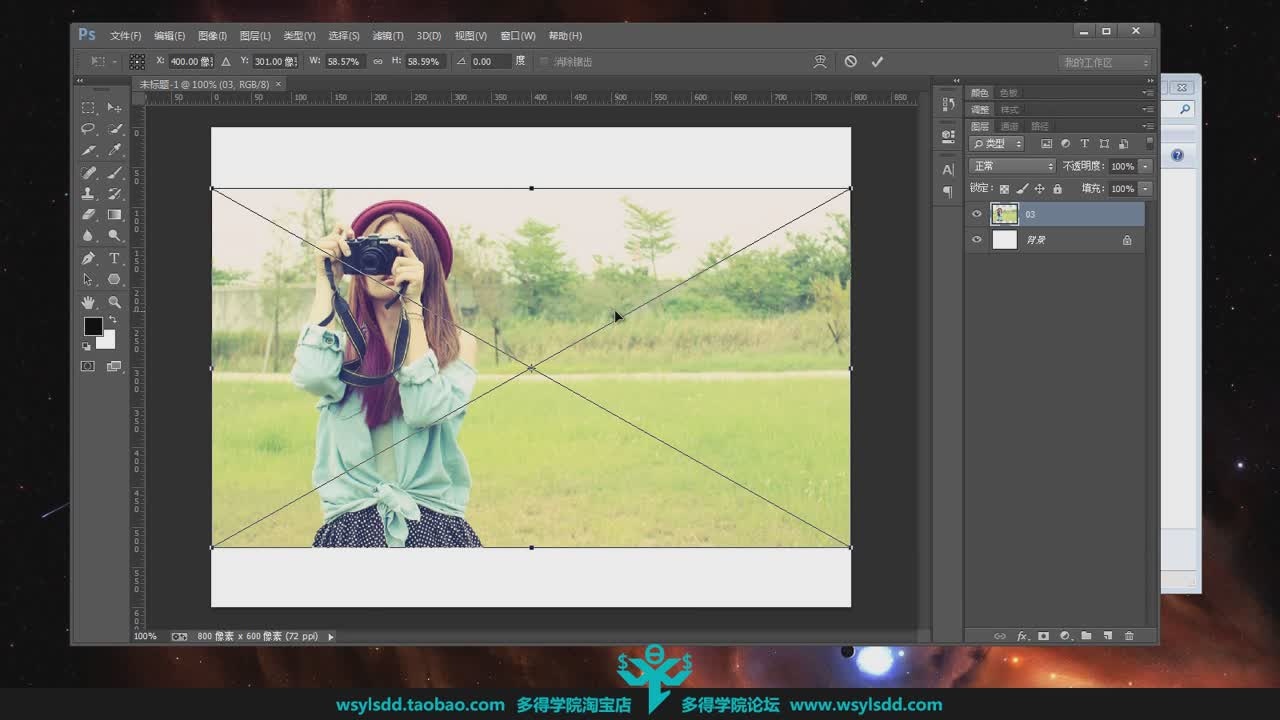Change the screen mode
Image resolution: width=1280 pixels, height=720 pixels.
click(x=114, y=367)
